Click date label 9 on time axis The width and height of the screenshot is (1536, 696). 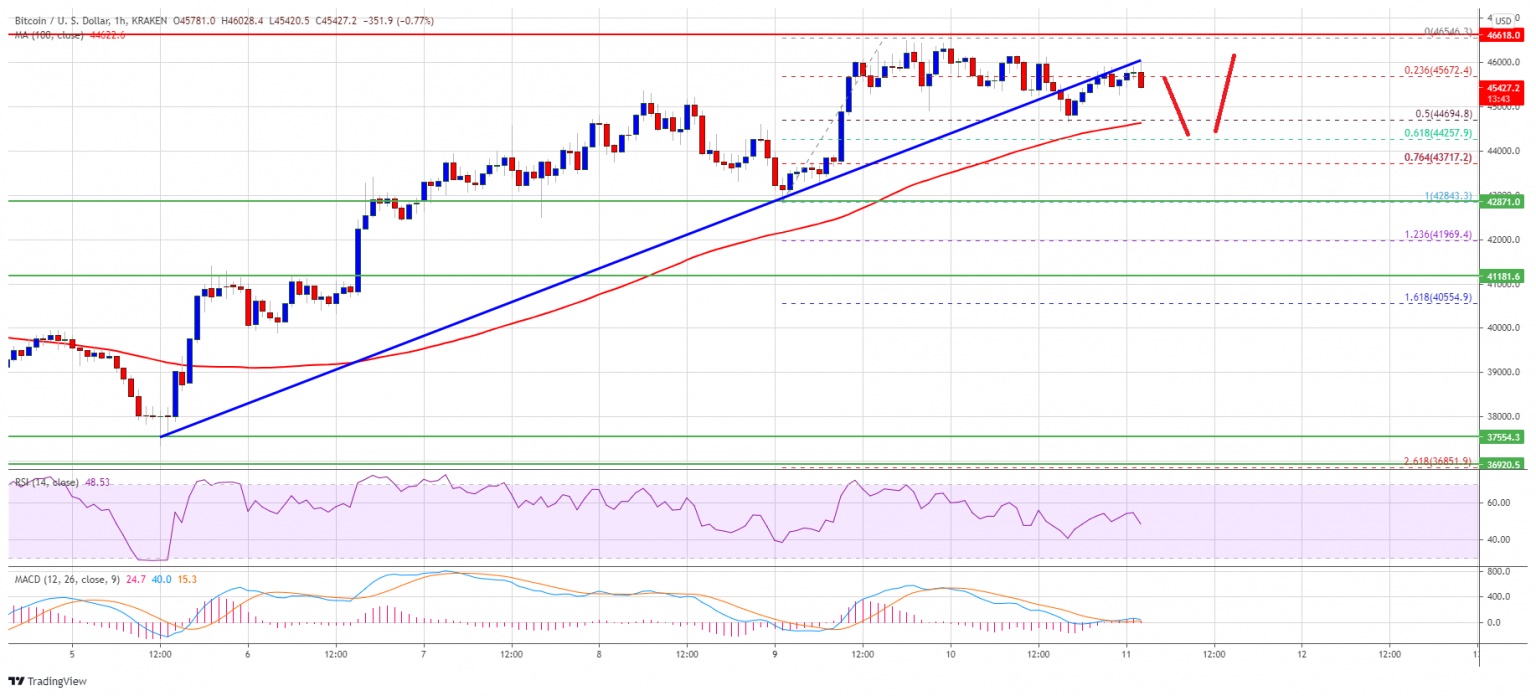click(x=775, y=655)
